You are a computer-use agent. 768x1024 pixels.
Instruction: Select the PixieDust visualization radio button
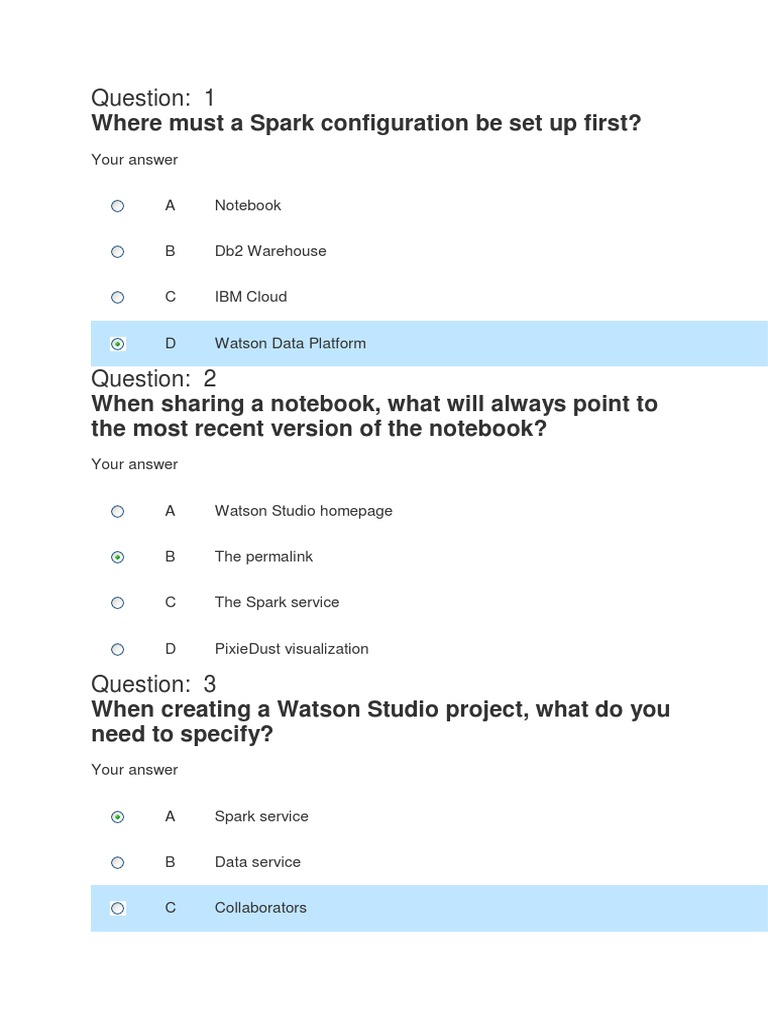tap(118, 649)
